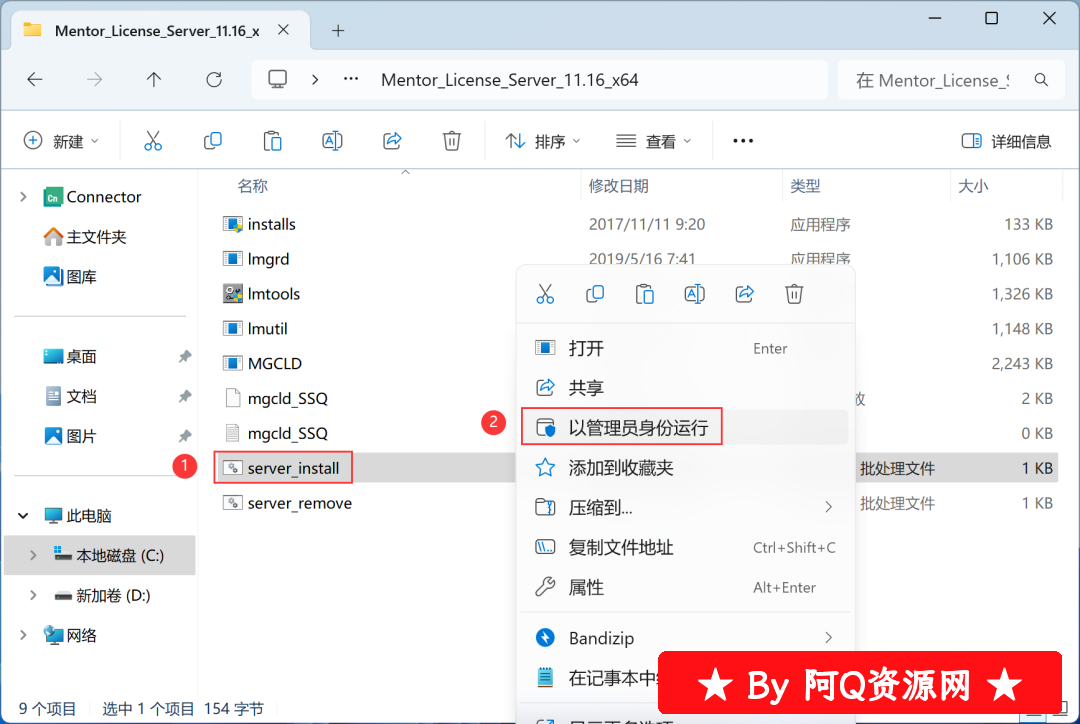Click the Copy icon in the context menu
Image resolution: width=1080 pixels, height=724 pixels.
click(595, 294)
